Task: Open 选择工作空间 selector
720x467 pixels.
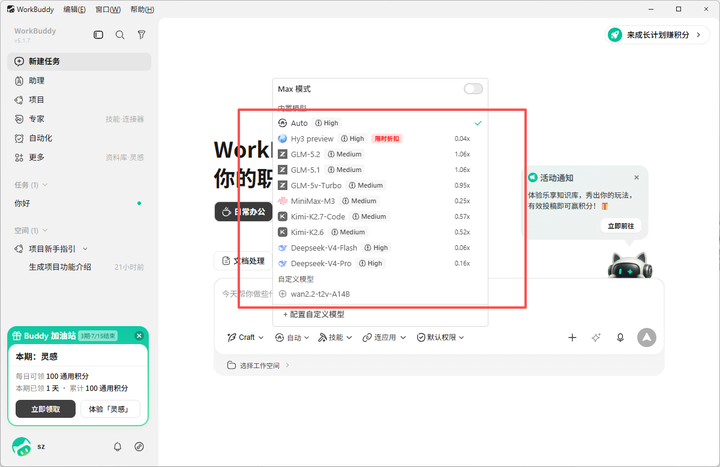Action: point(258,366)
